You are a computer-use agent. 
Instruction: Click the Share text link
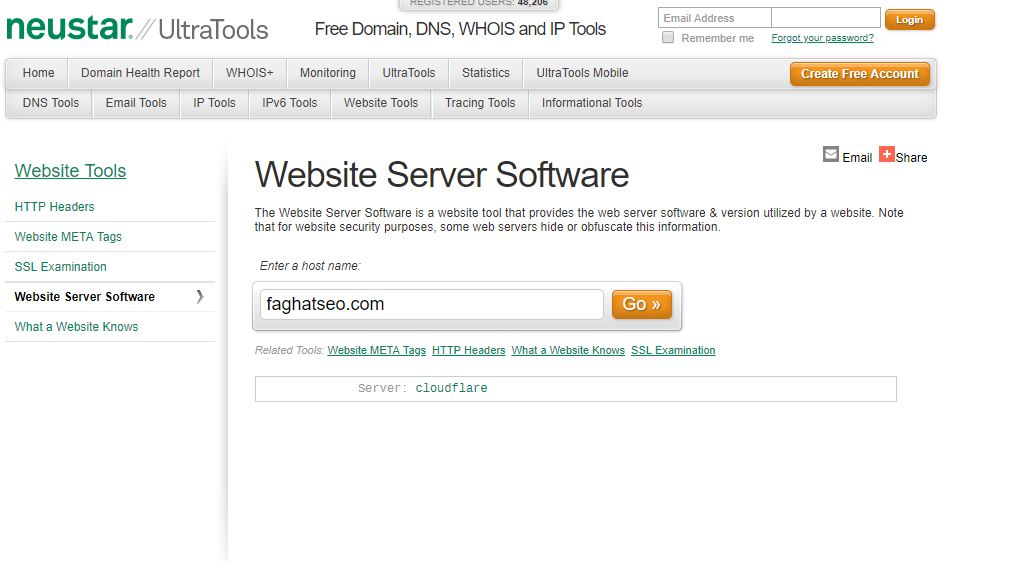click(x=911, y=158)
